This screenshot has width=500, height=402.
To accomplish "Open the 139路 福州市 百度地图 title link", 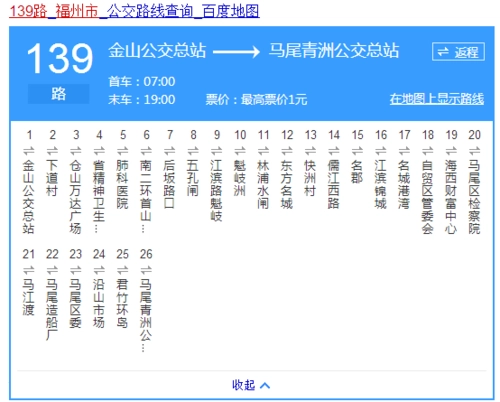I will pyautogui.click(x=134, y=11).
